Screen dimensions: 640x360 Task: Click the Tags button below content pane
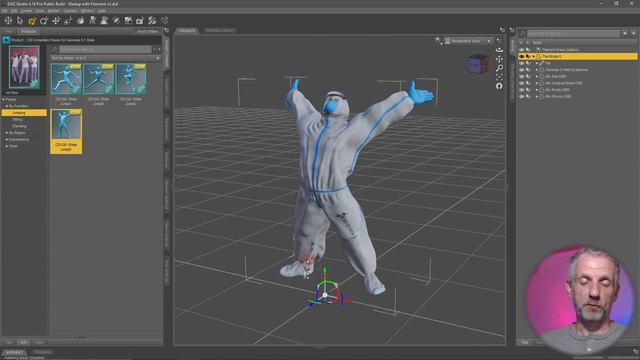coord(39,342)
